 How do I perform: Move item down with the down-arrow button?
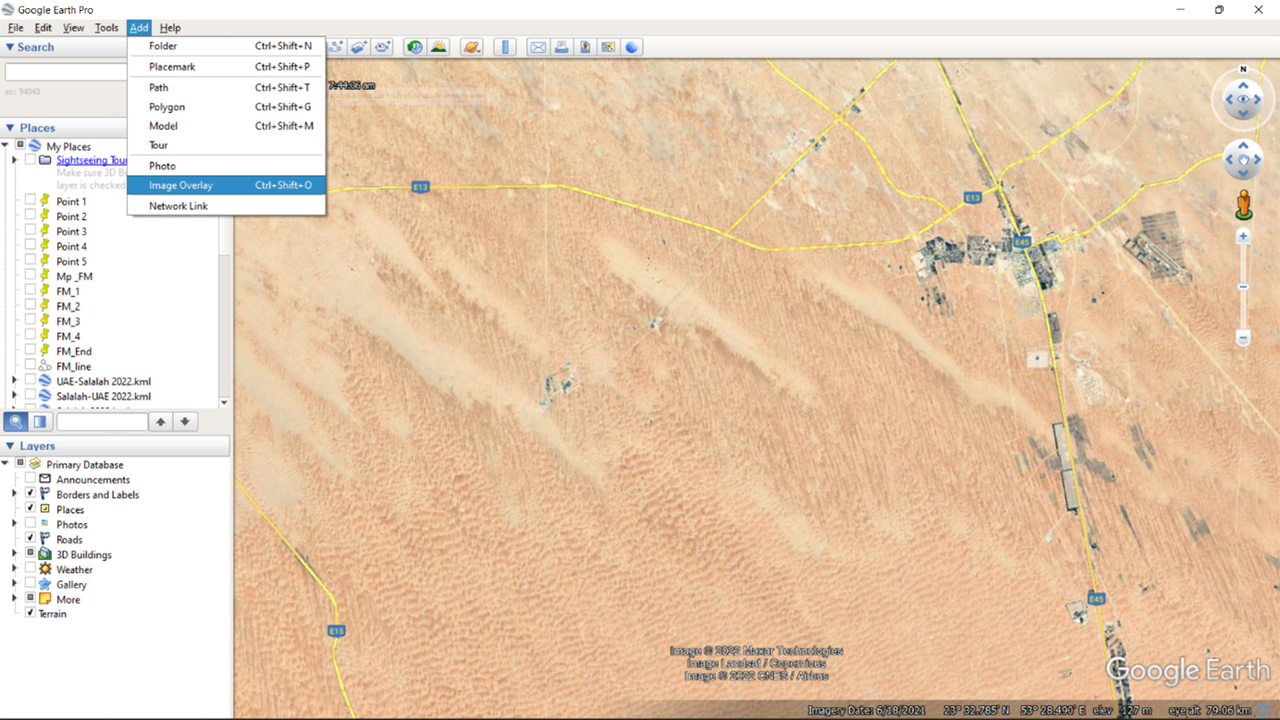tap(184, 422)
